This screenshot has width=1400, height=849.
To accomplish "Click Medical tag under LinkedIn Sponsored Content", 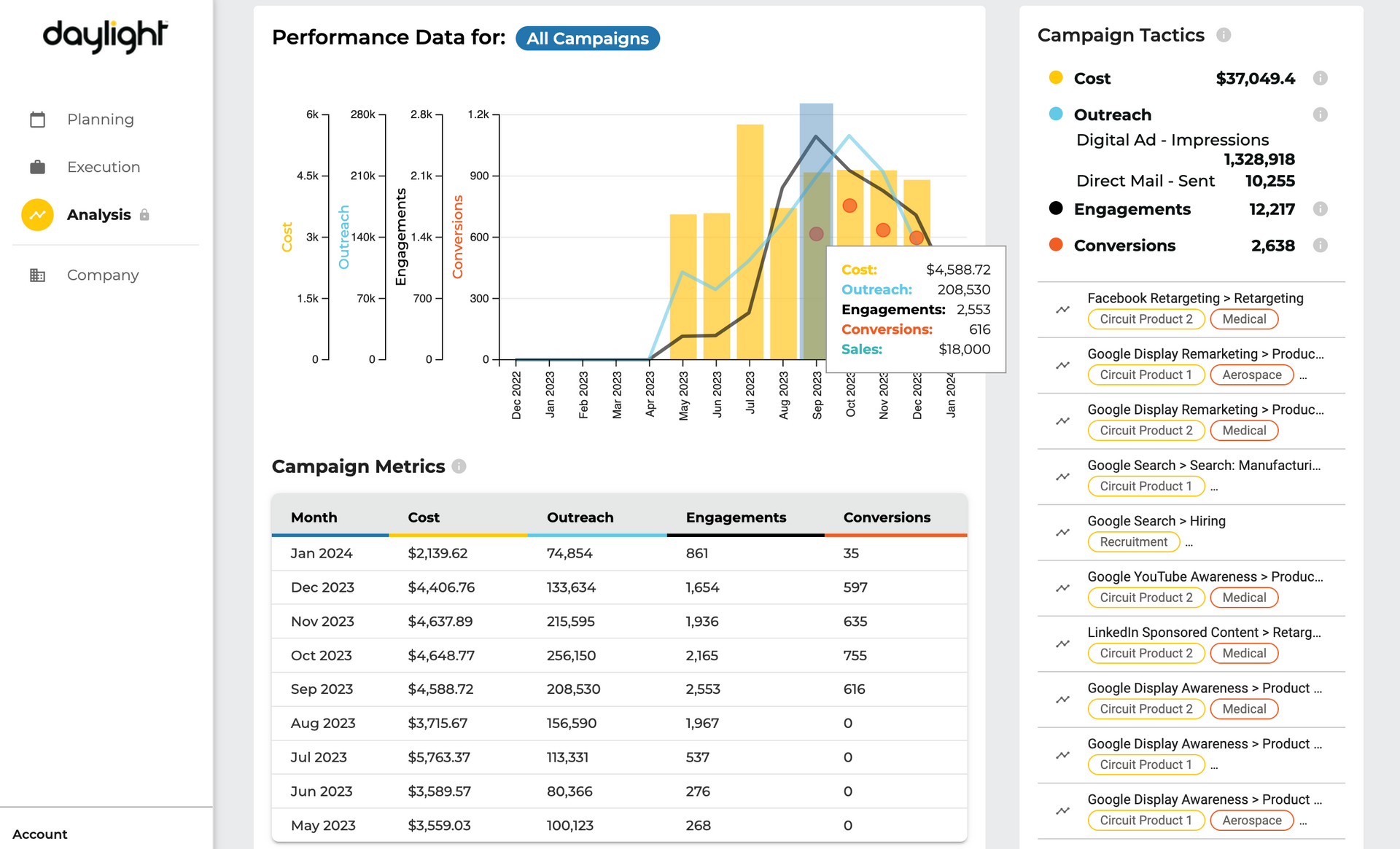I will pos(1244,653).
